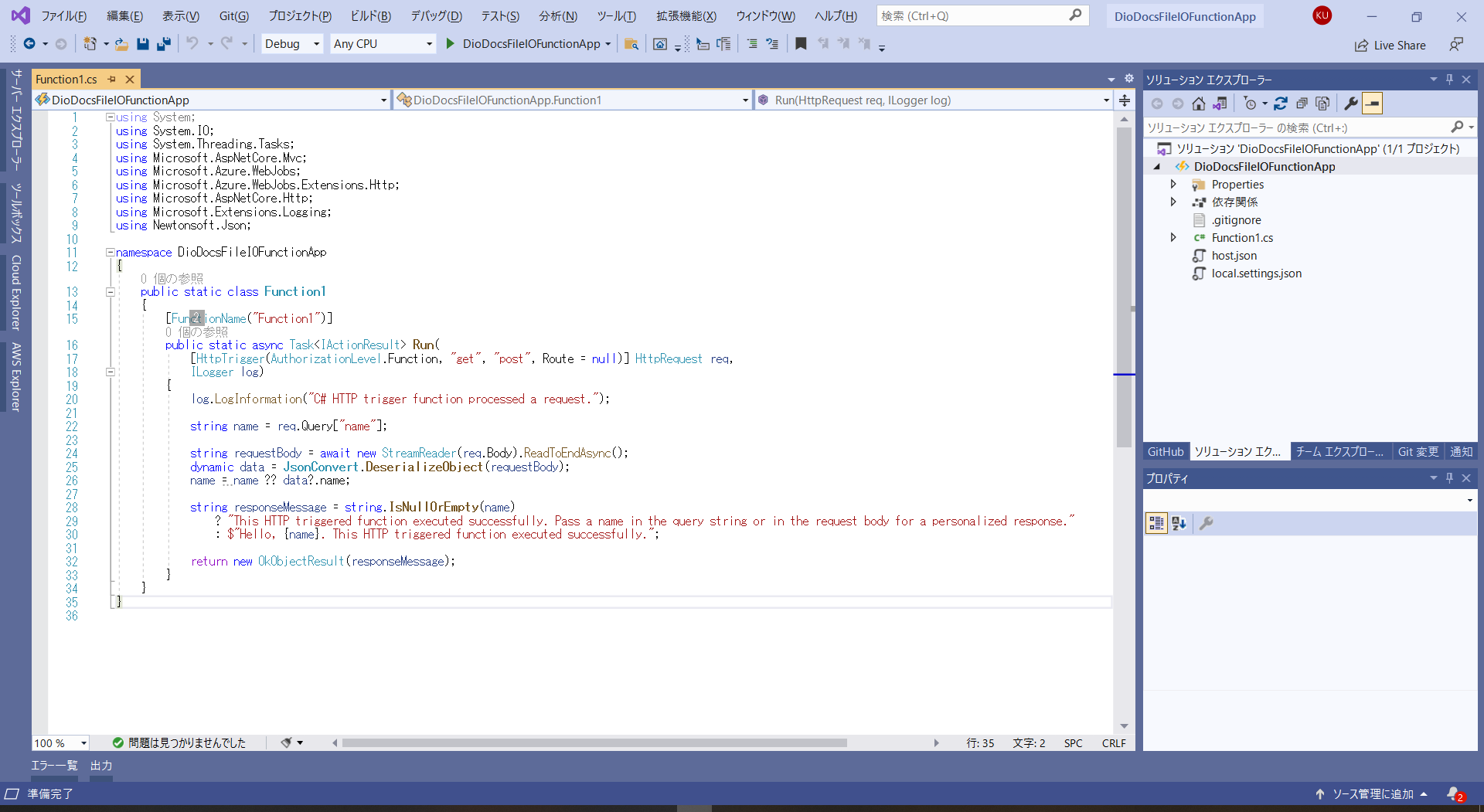Open the Any CPU platform dropdown
1484x812 pixels.
click(383, 44)
